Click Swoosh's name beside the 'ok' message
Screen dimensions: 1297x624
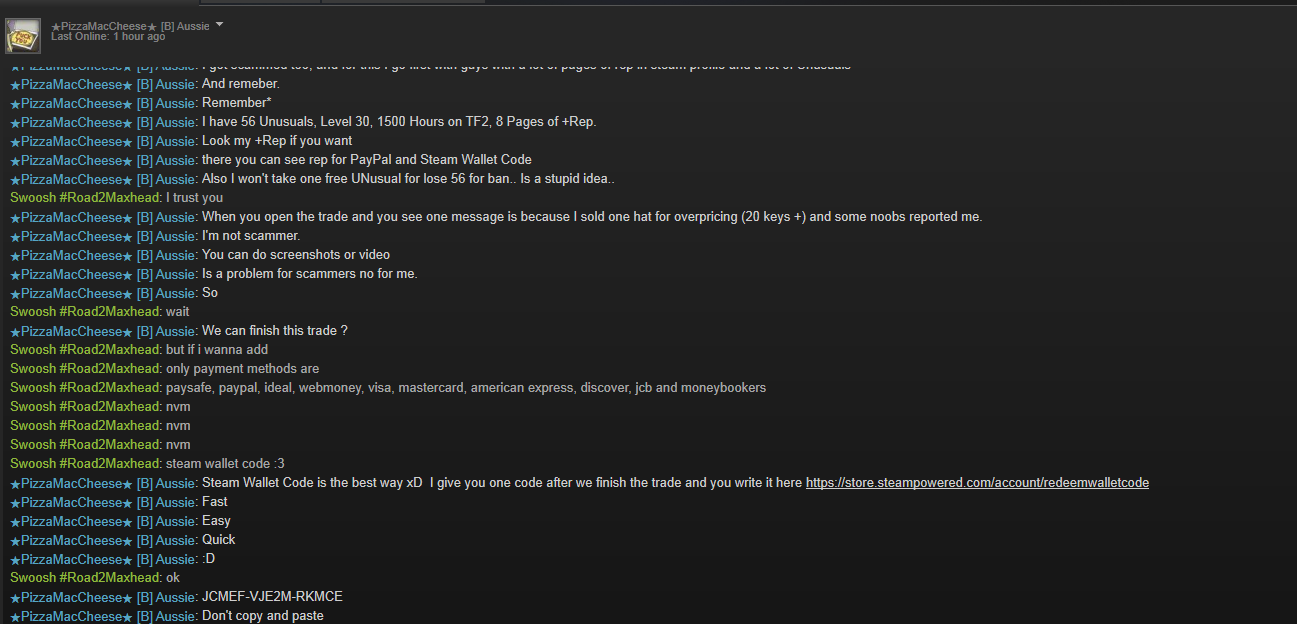pyautogui.click(x=85, y=578)
